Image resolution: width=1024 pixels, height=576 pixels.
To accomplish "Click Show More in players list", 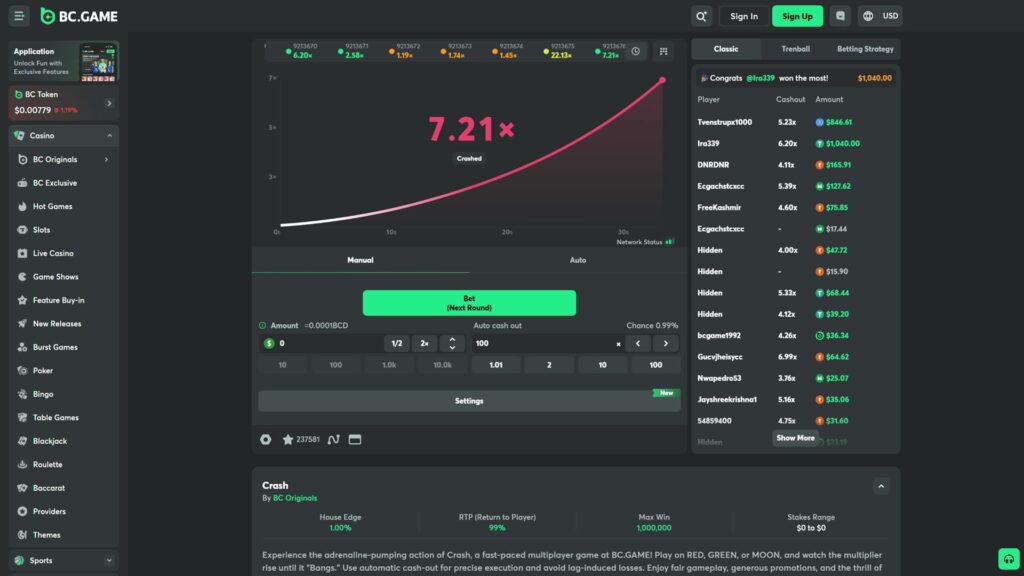I will [795, 438].
